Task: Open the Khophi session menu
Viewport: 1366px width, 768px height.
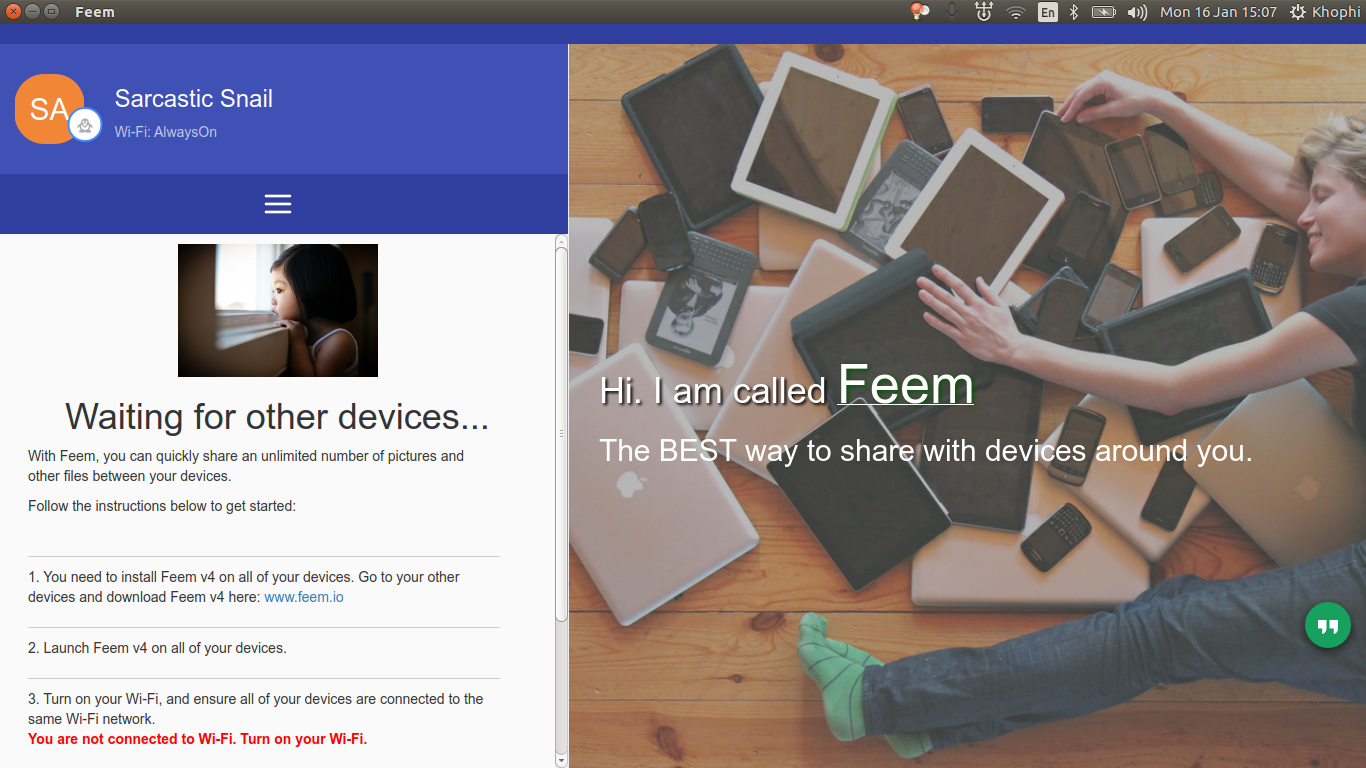Action: (x=1325, y=12)
